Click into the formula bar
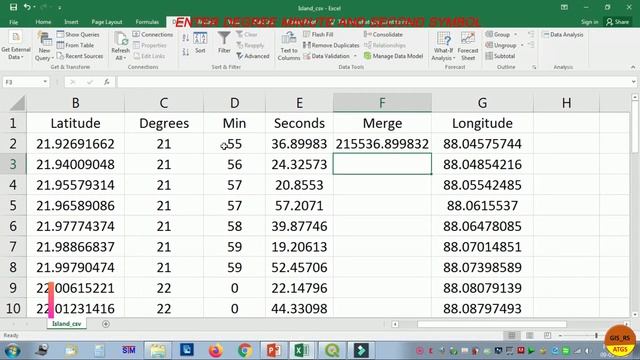 coord(373,82)
